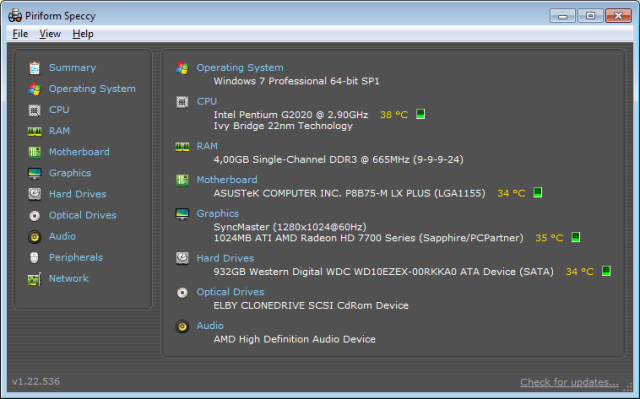The image size is (640, 399).
Task: Click 'Ivy Bridge 22nm Technology' text
Action: [x=283, y=126]
